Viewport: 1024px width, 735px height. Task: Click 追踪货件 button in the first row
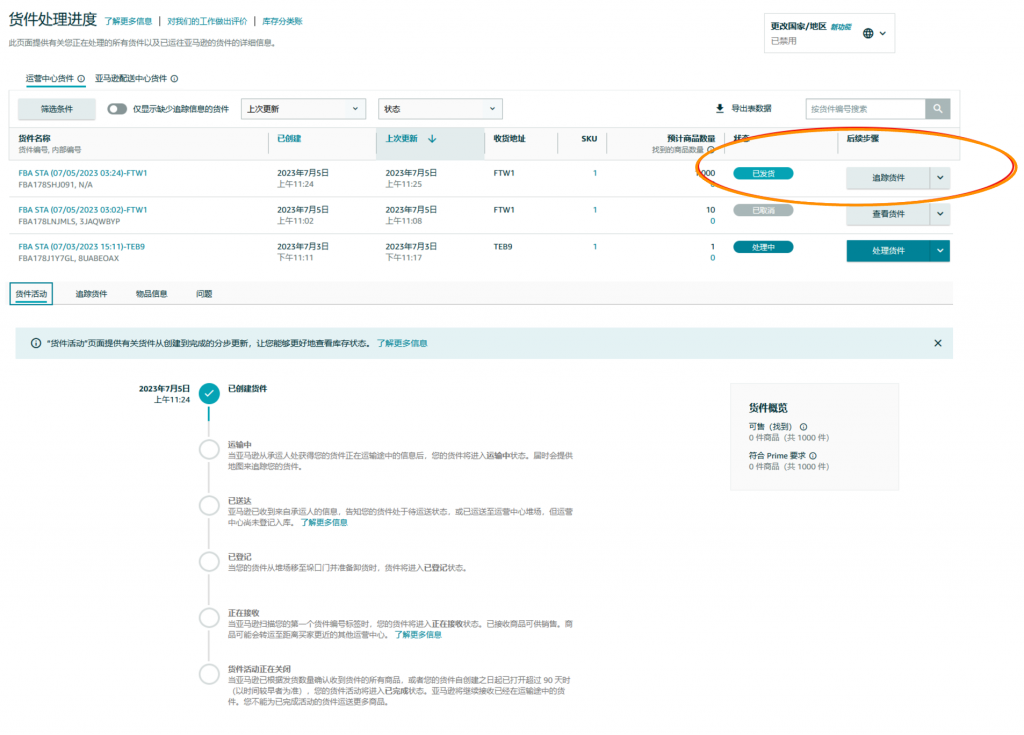pyautogui.click(x=888, y=178)
